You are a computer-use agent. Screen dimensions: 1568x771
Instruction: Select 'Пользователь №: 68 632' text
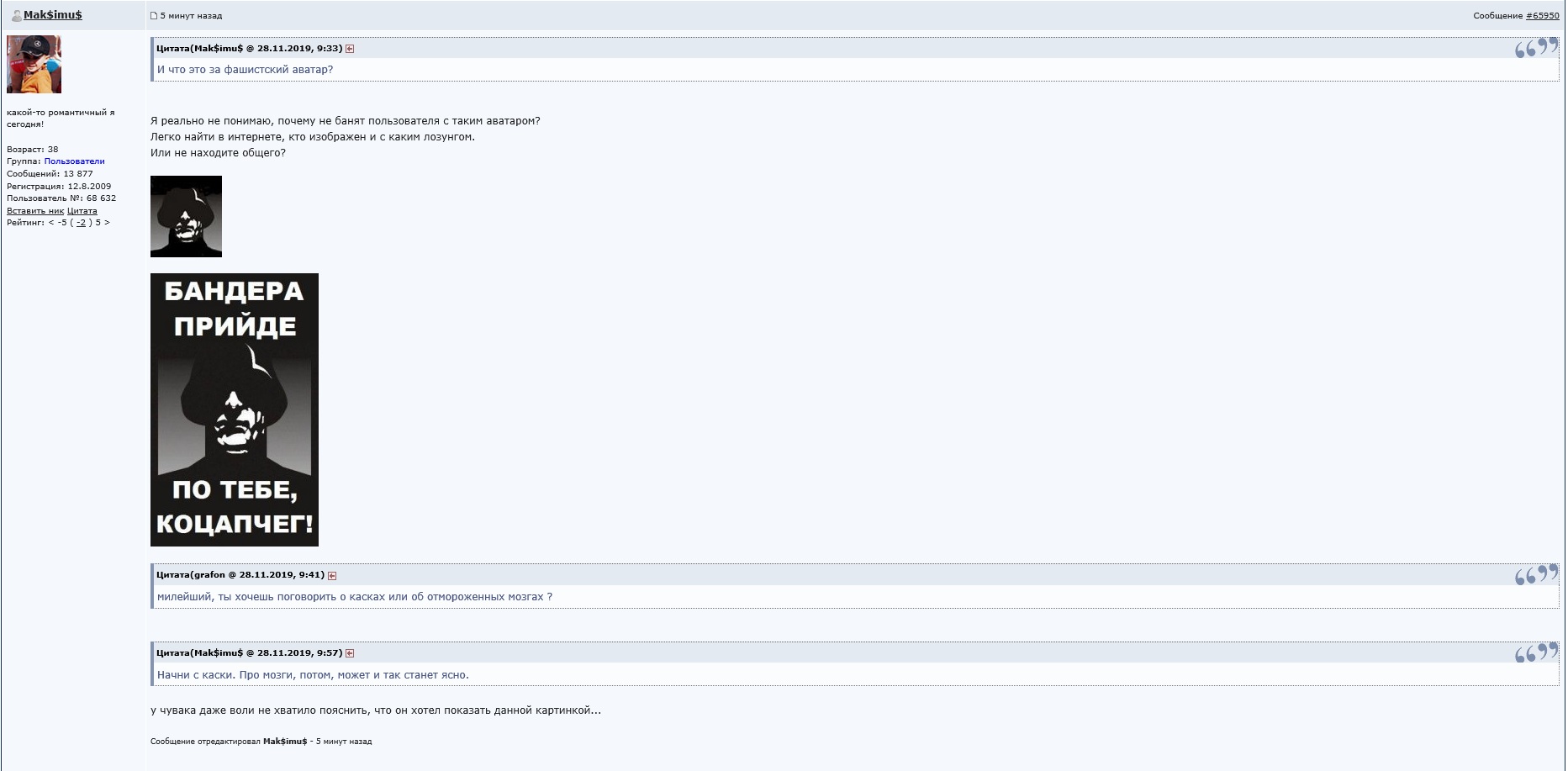[61, 198]
